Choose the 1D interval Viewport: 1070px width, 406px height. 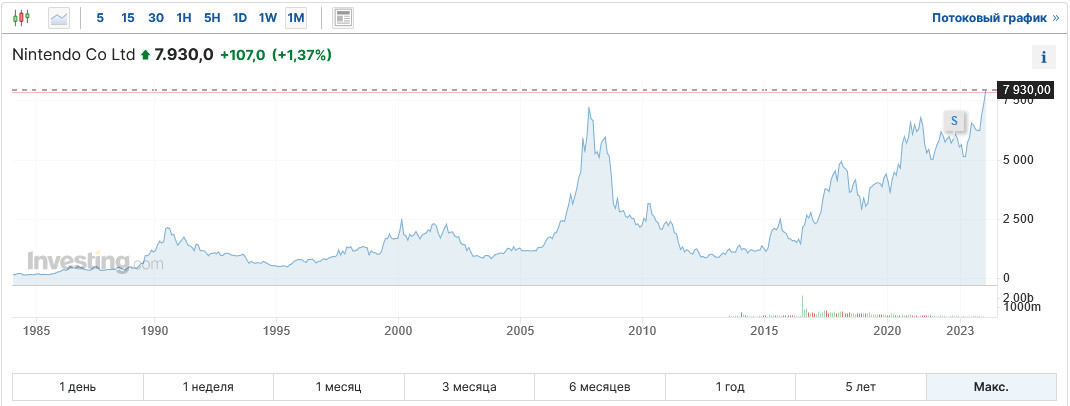tap(240, 18)
